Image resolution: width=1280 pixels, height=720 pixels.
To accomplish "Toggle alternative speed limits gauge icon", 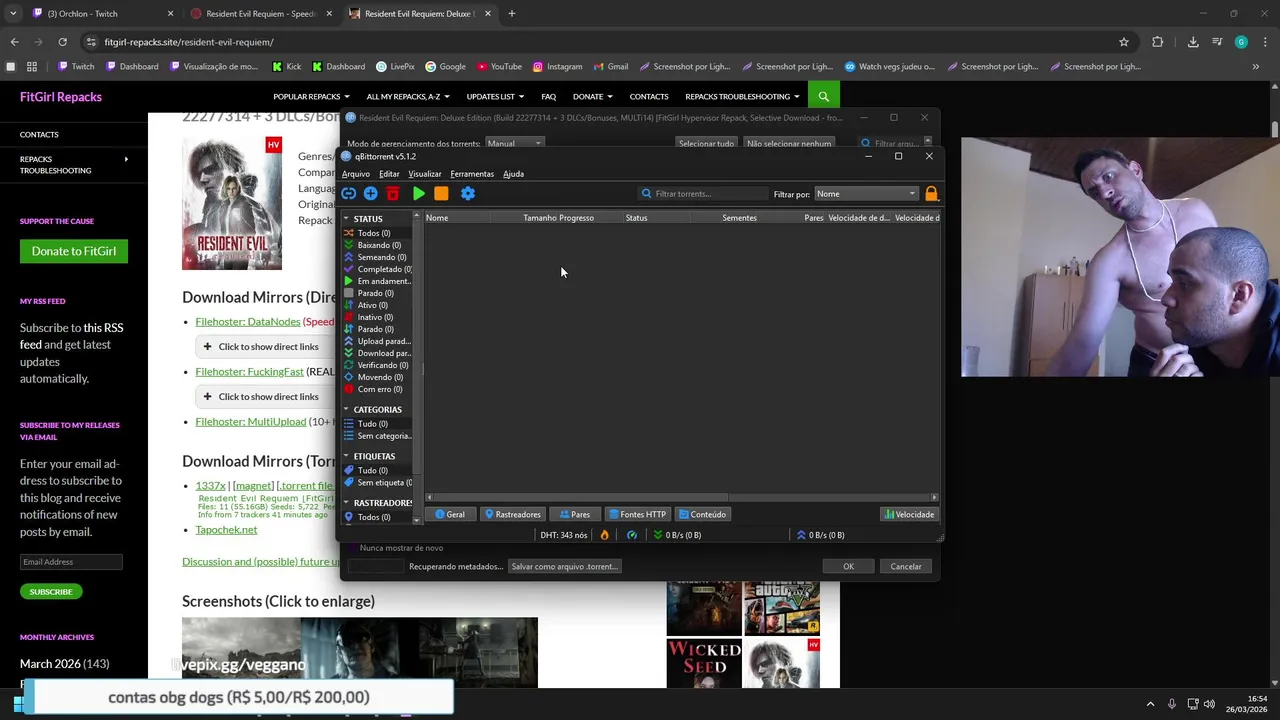I will (631, 535).
